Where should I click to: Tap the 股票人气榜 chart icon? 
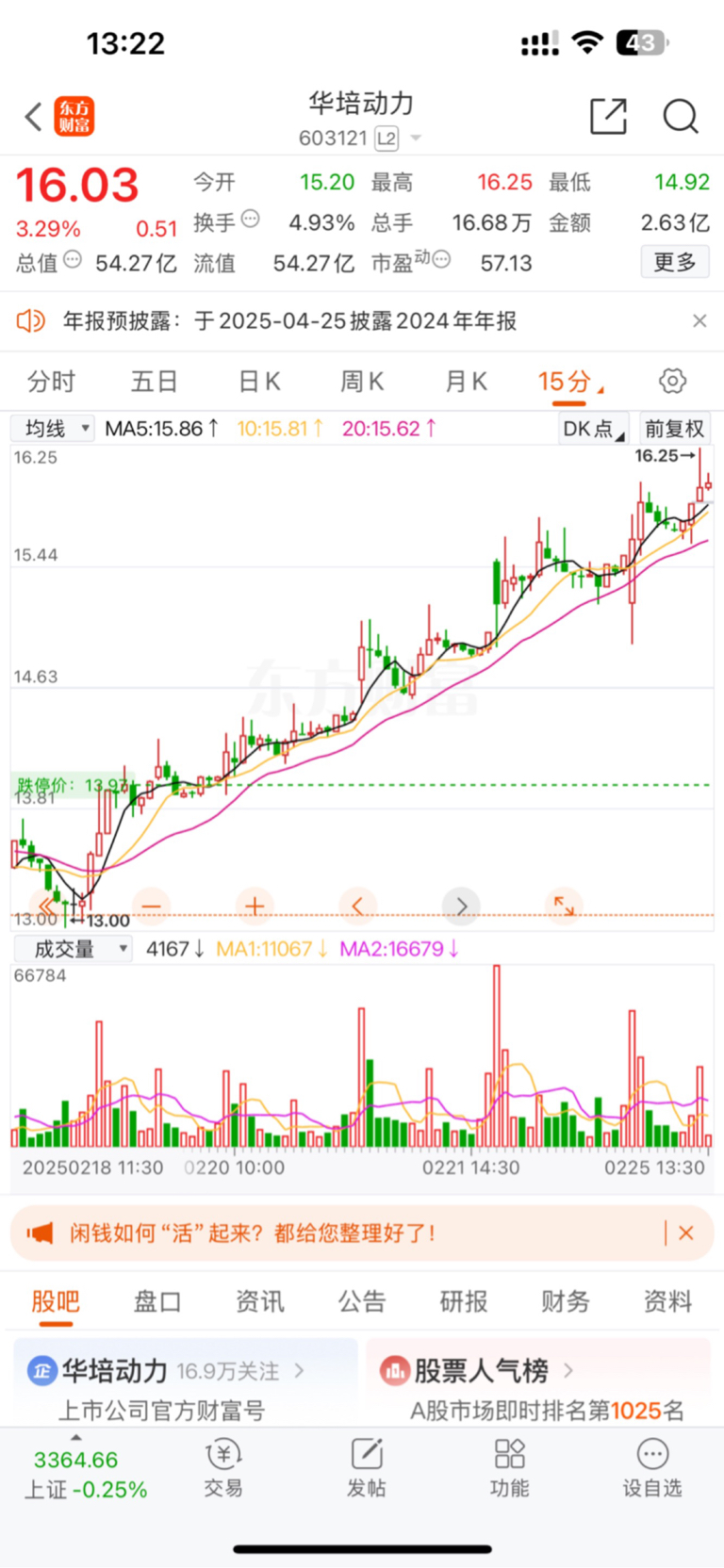click(x=394, y=1370)
